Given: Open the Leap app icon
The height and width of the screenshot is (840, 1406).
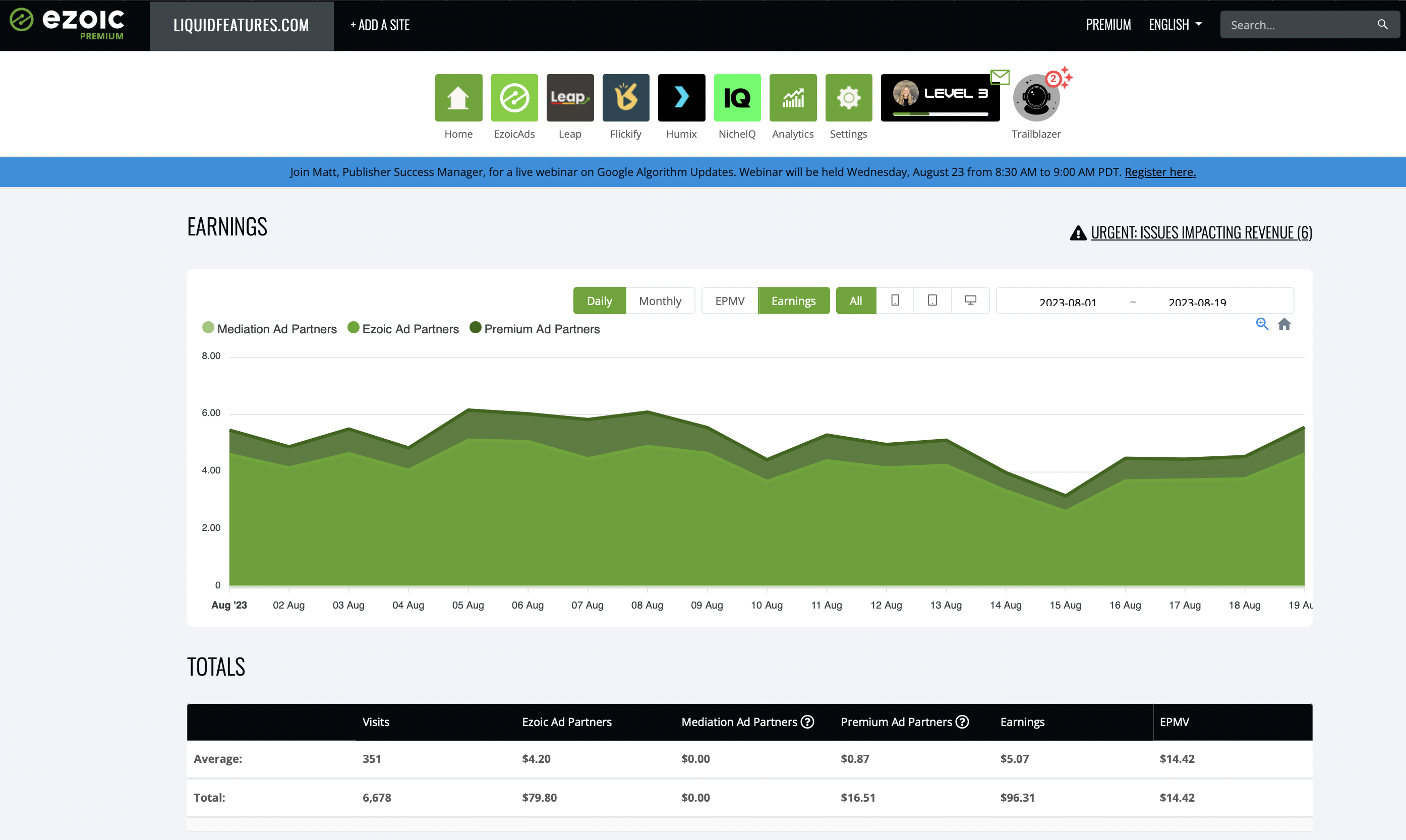Looking at the screenshot, I should point(570,97).
